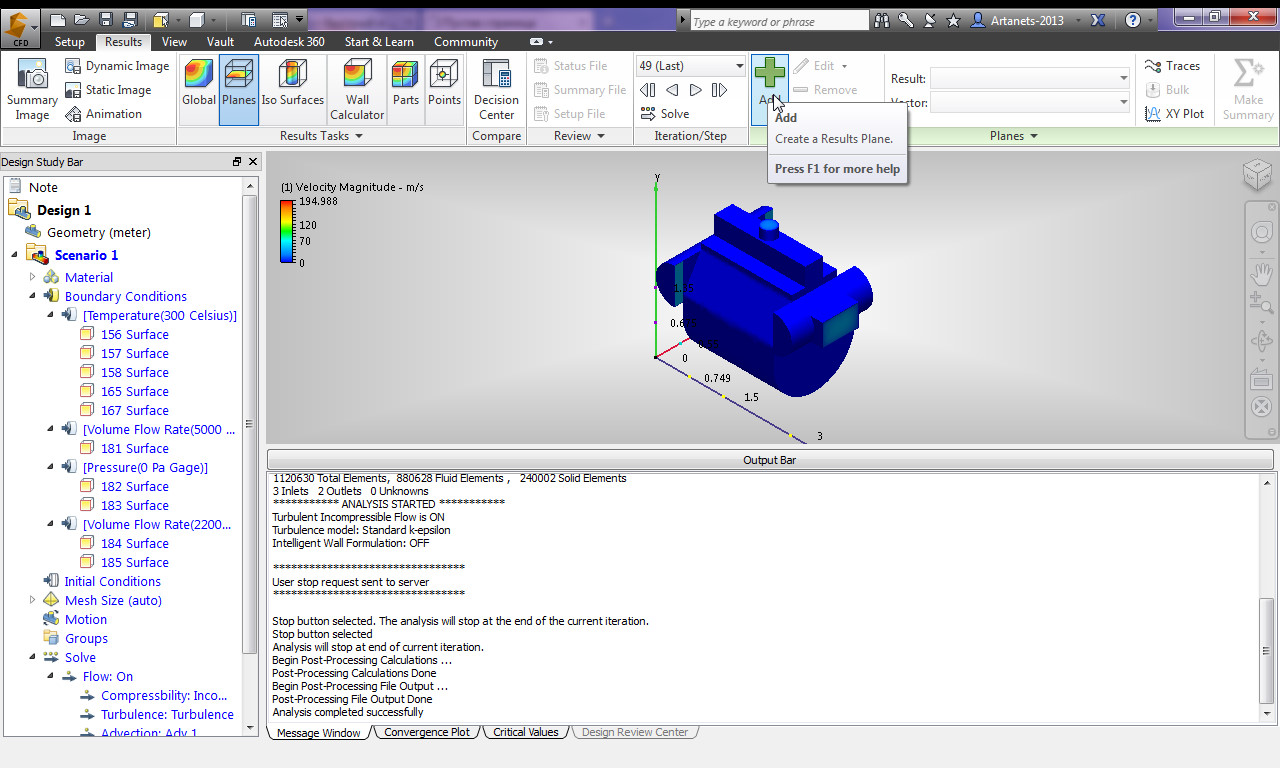Open the Decision Center
Screen dimensions: 1280x768
pos(496,88)
